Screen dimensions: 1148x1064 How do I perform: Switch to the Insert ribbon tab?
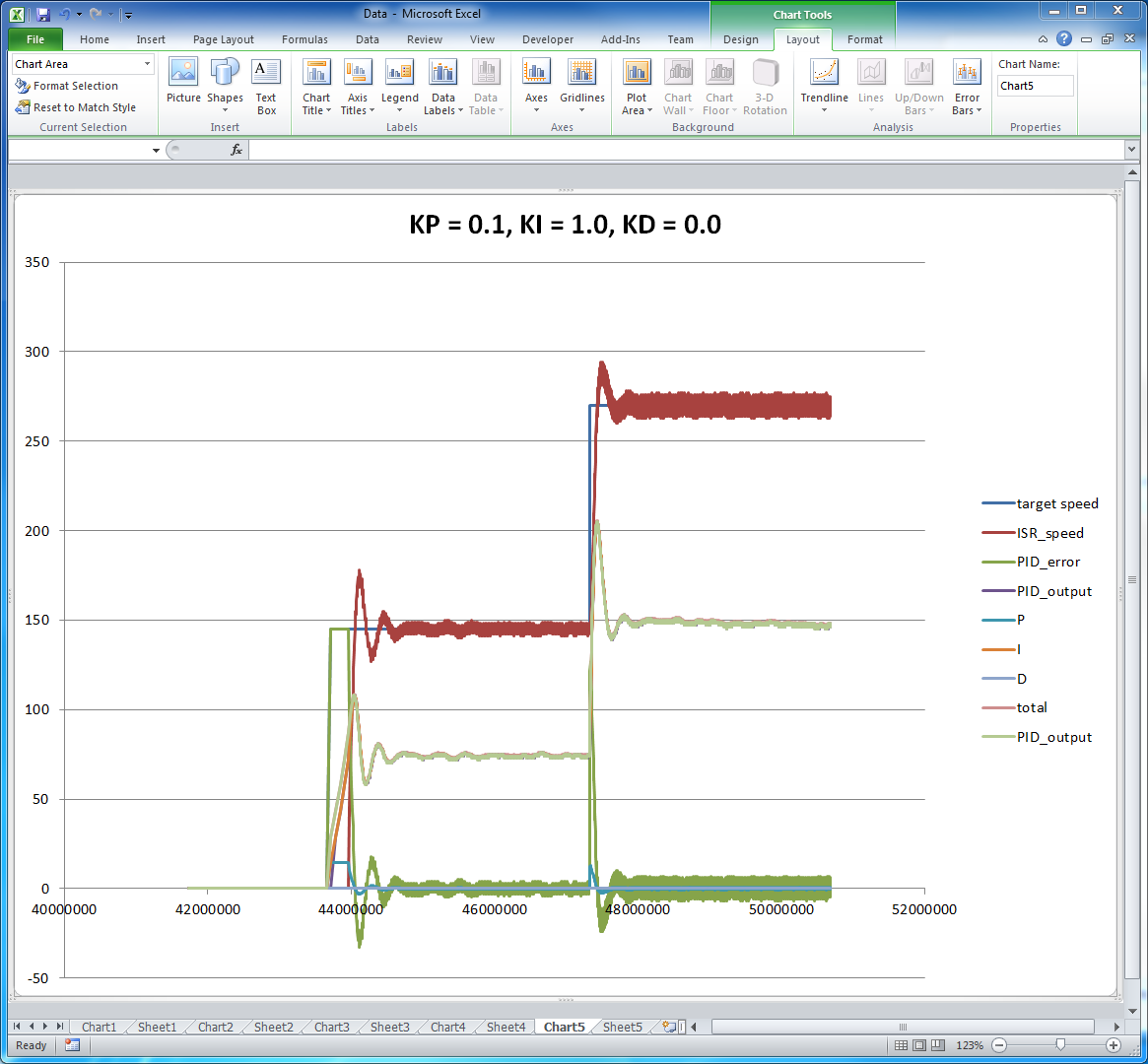(x=151, y=39)
